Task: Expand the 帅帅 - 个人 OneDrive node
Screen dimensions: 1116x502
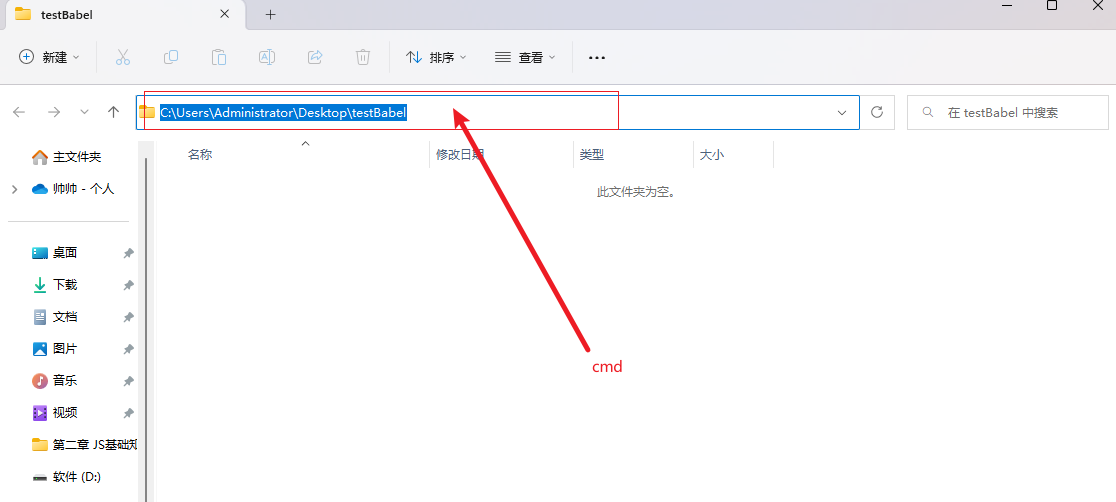Action: click(14, 189)
